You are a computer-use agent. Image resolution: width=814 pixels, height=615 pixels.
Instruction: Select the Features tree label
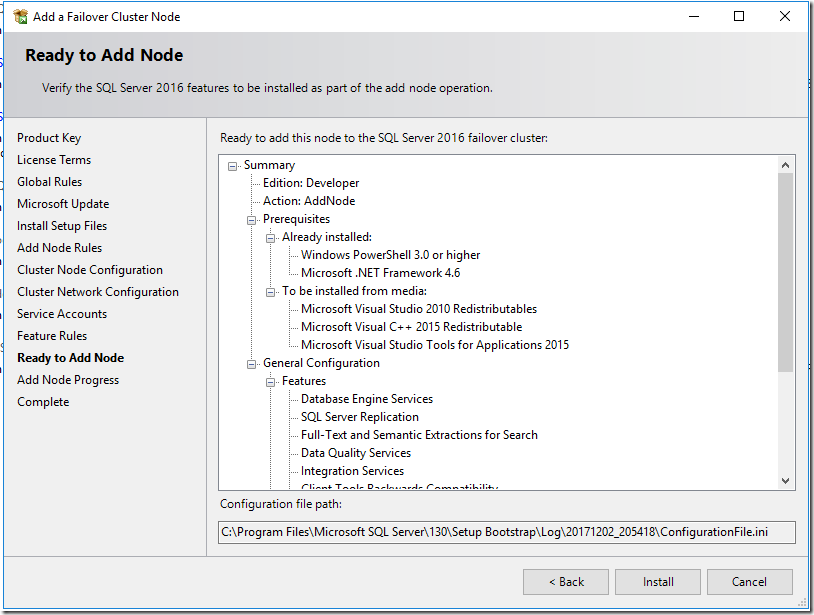[304, 381]
